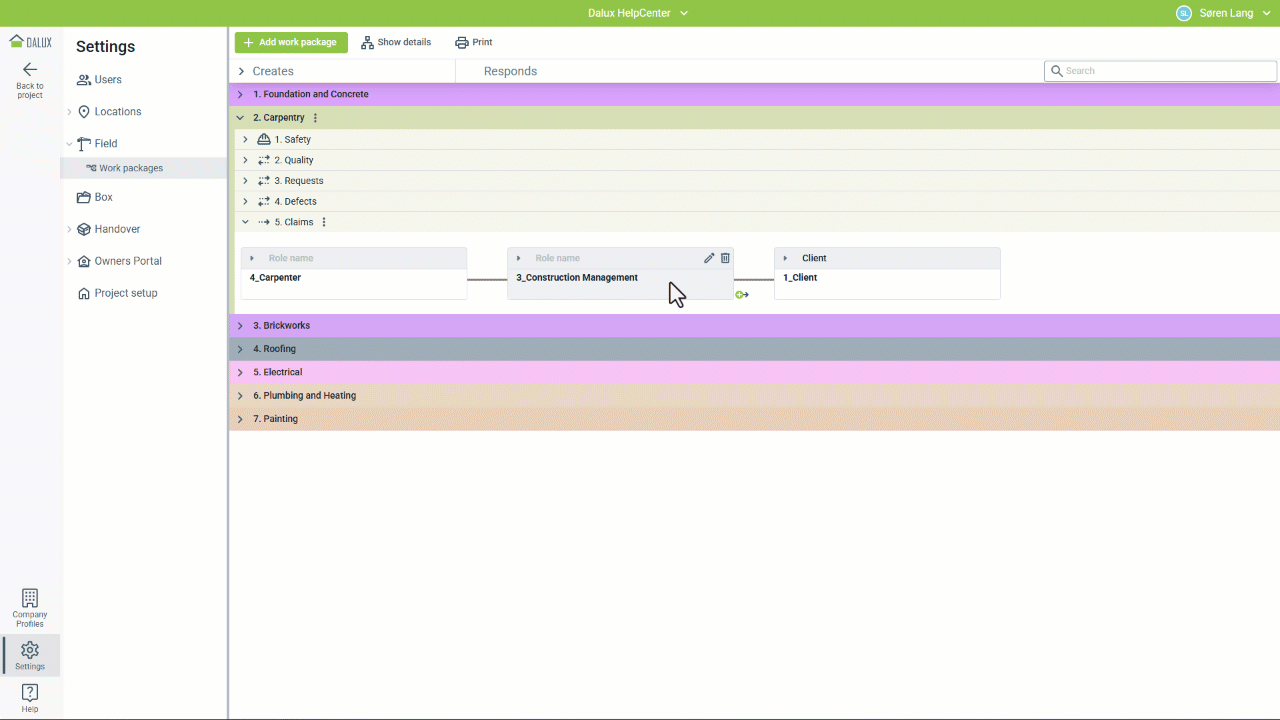Open Company Profiles in the left sidebar
The height and width of the screenshot is (720, 1280).
pos(30,607)
